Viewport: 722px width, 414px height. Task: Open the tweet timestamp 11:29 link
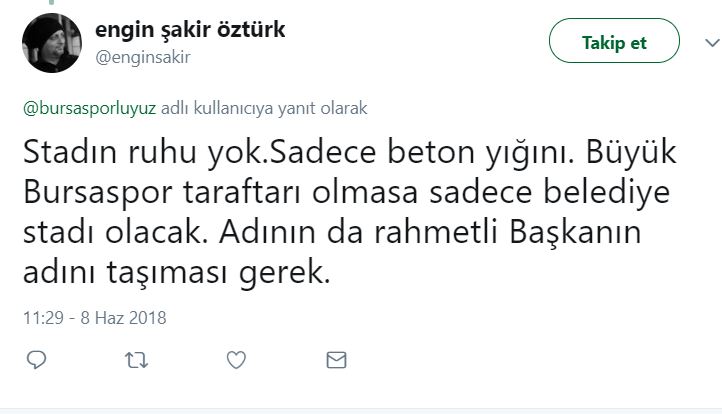point(42,318)
